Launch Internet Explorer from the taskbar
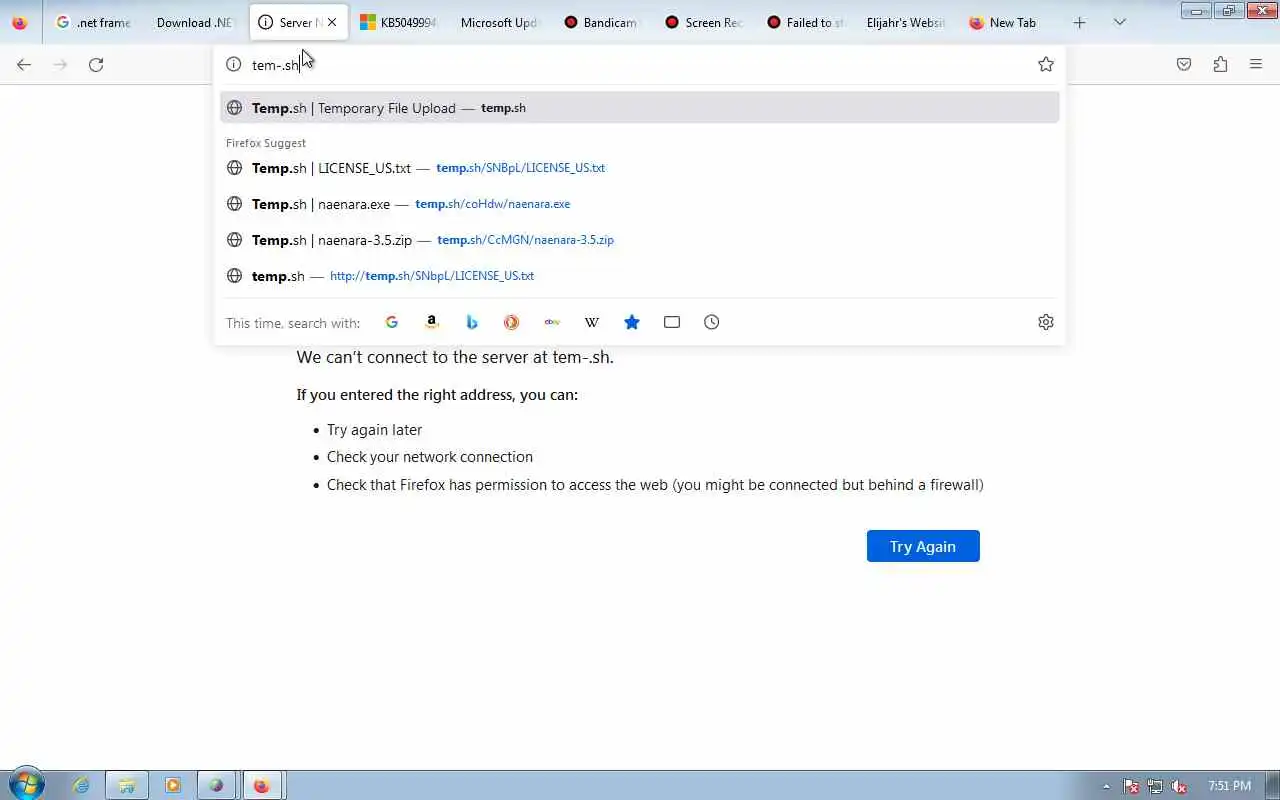Viewport: 1280px width, 800px height. click(82, 786)
